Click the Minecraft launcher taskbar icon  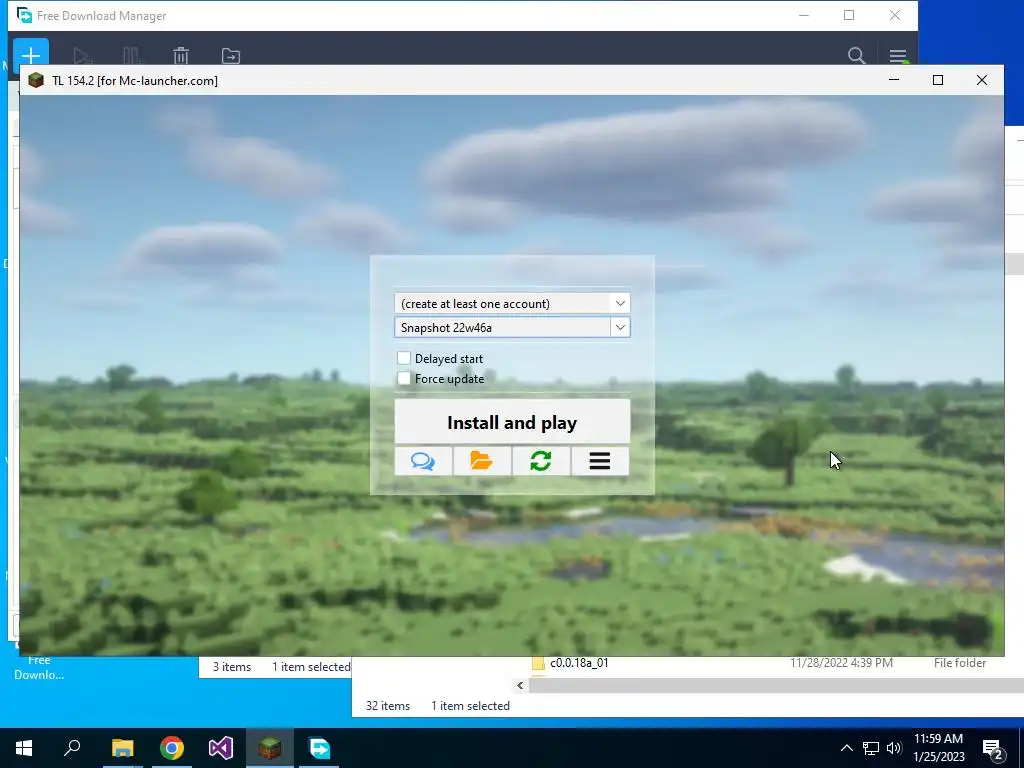(x=270, y=748)
